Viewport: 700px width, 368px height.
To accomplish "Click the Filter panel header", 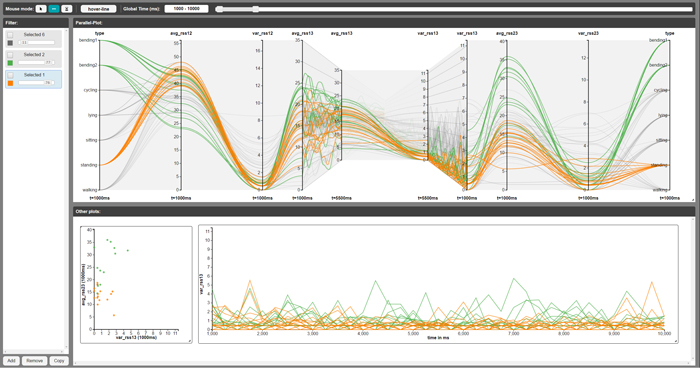I will [36, 23].
